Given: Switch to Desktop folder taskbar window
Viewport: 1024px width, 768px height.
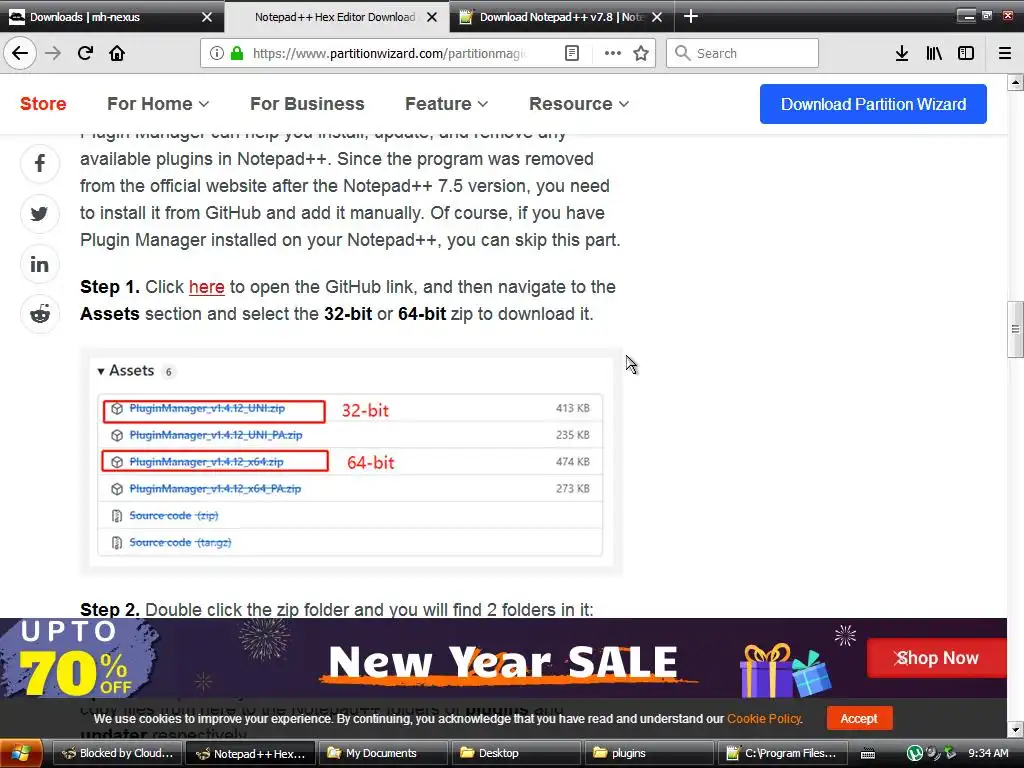Looking at the screenshot, I should (x=516, y=753).
